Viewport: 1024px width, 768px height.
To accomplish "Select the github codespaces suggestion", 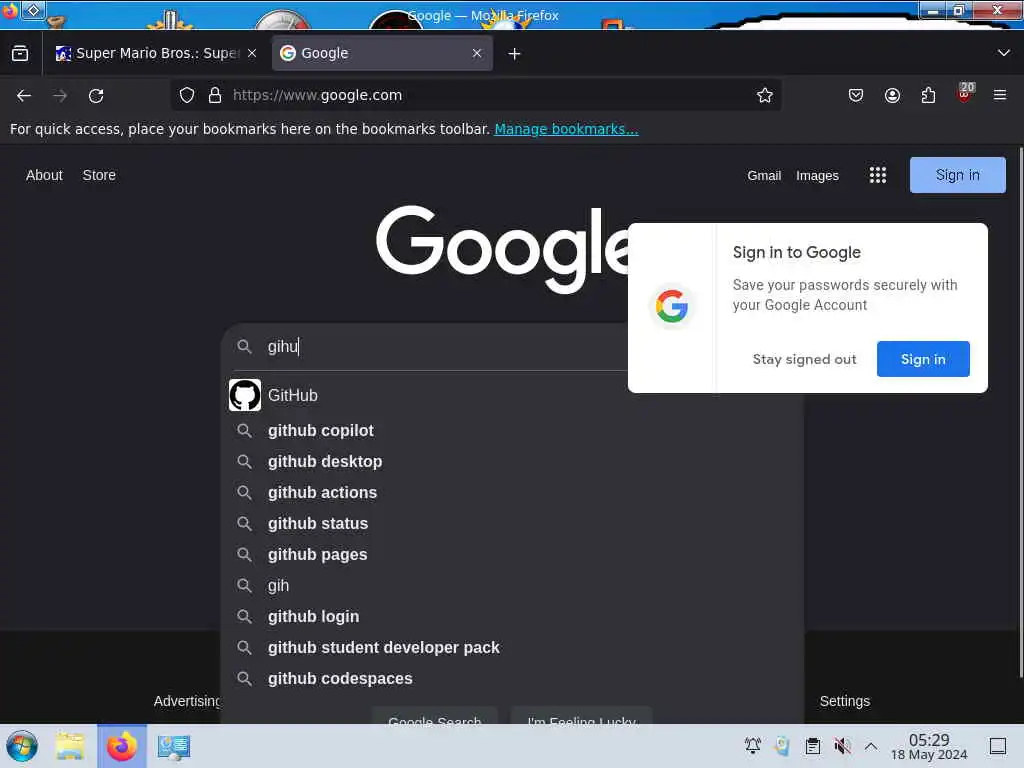I will pos(513,679).
